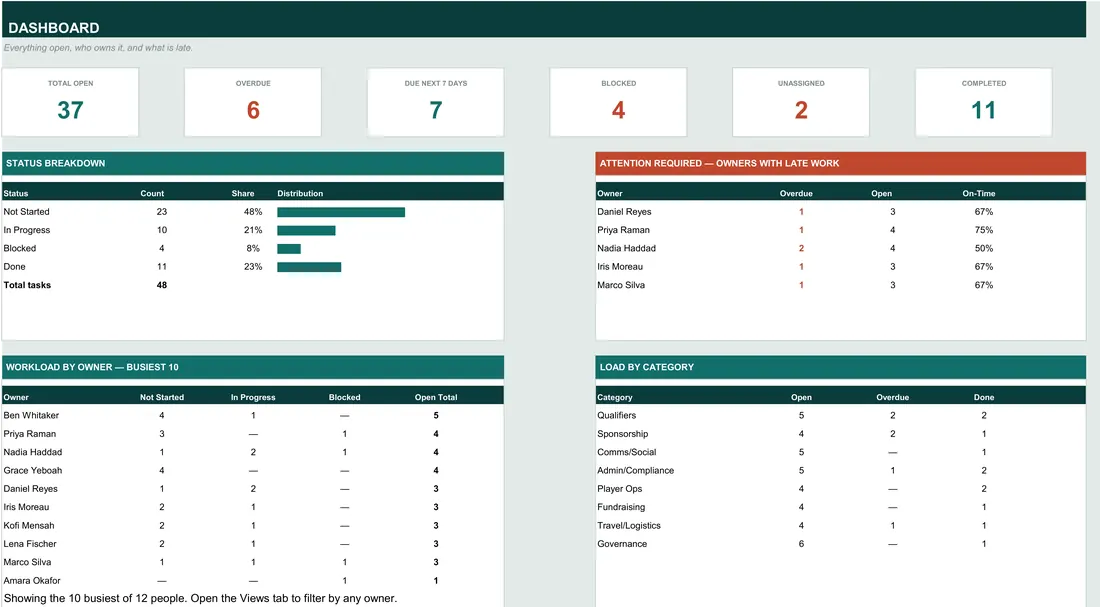Select the Qualifiers category row
This screenshot has width=1100, height=607.
point(840,415)
